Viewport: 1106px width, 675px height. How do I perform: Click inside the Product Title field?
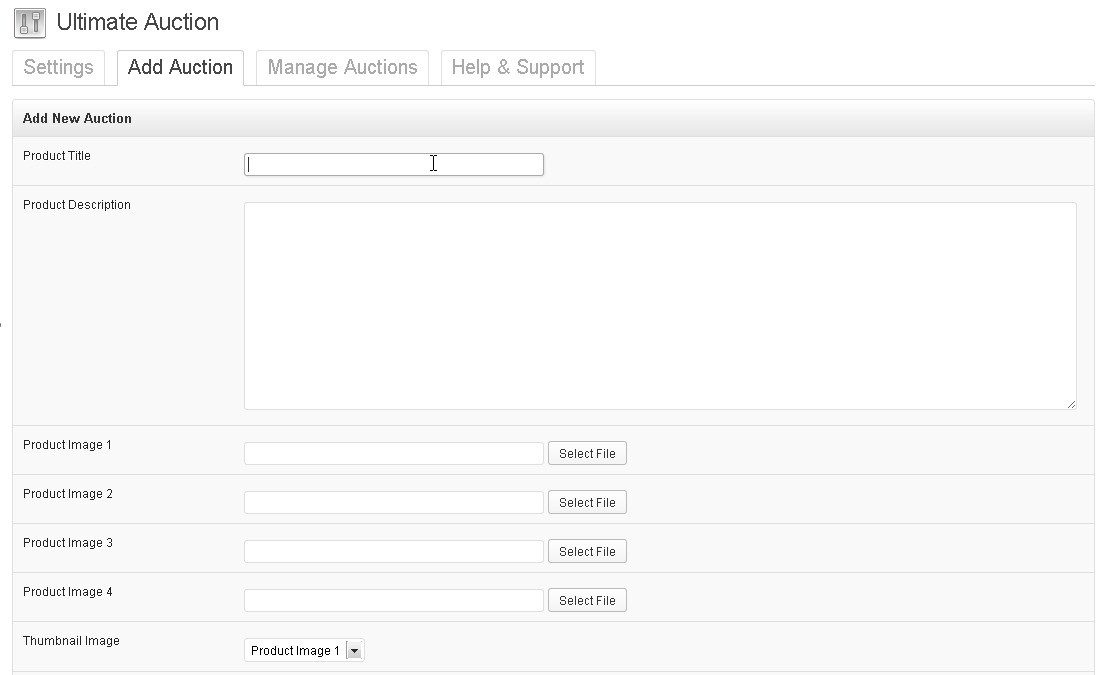(x=394, y=164)
